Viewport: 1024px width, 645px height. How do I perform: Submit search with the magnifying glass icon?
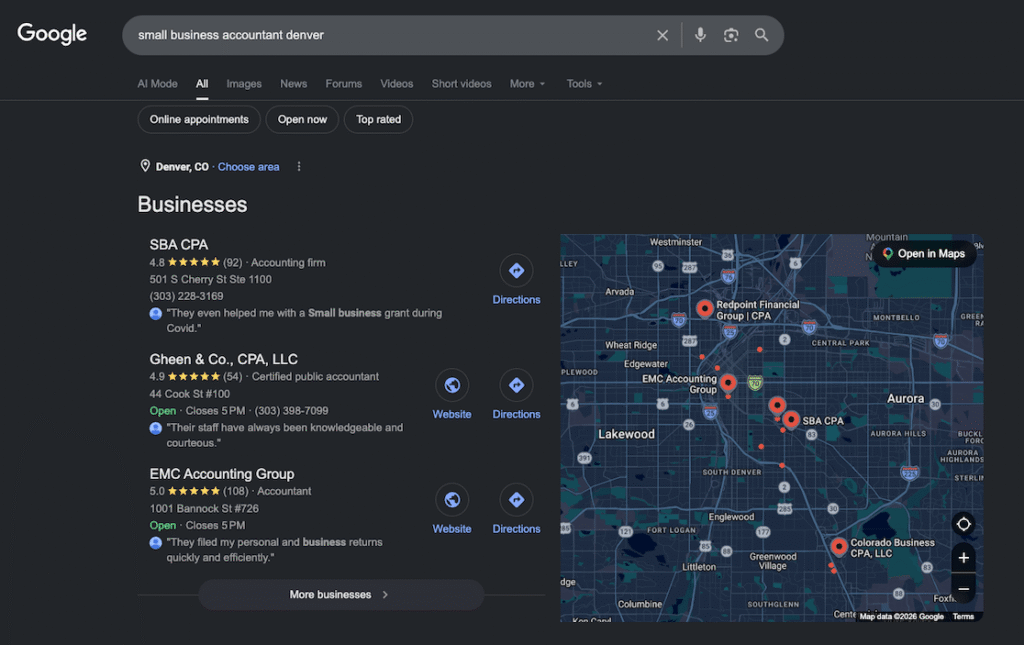pos(761,35)
